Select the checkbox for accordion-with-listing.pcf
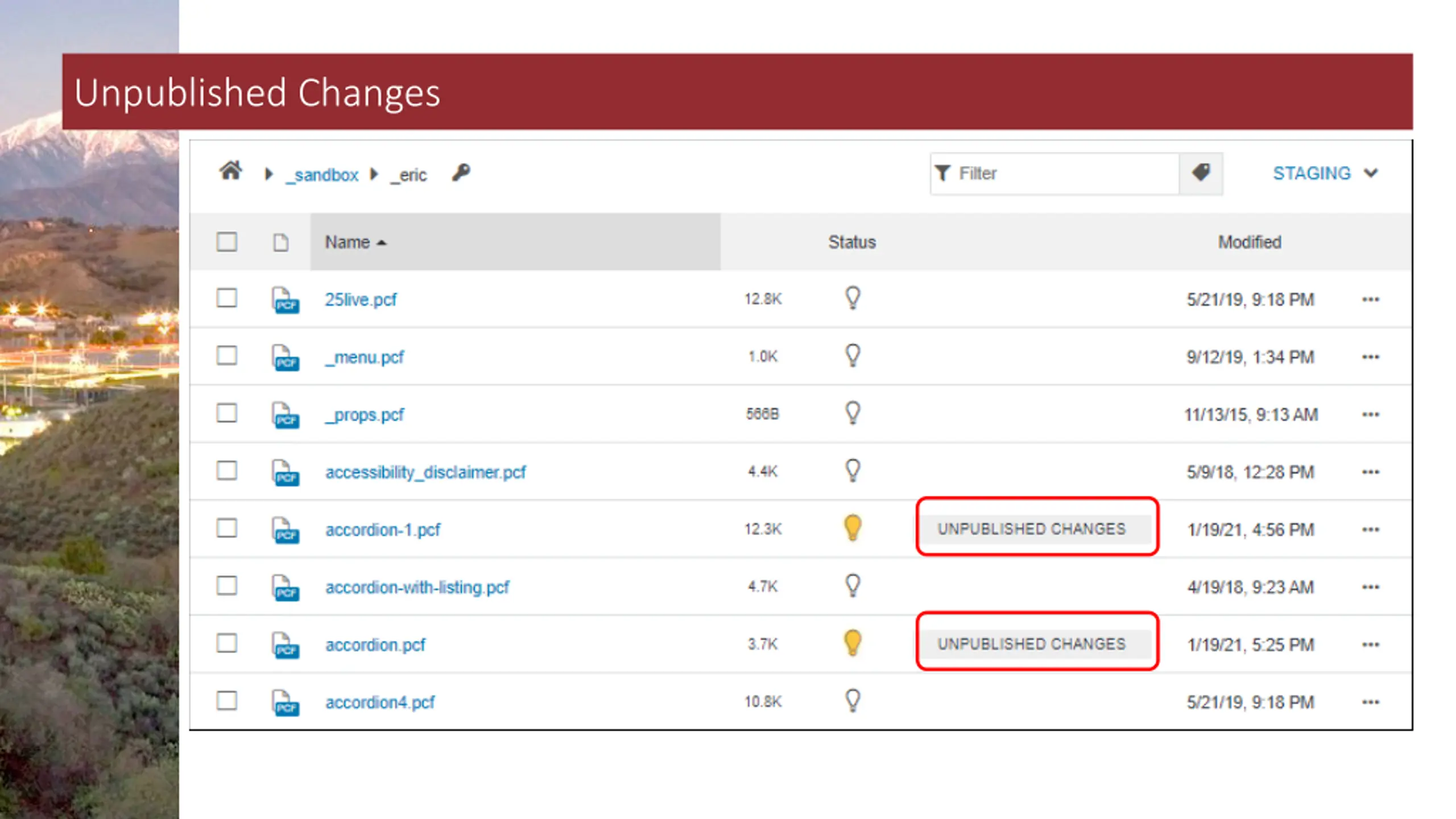Image resolution: width=1456 pixels, height=819 pixels. pyautogui.click(x=226, y=586)
